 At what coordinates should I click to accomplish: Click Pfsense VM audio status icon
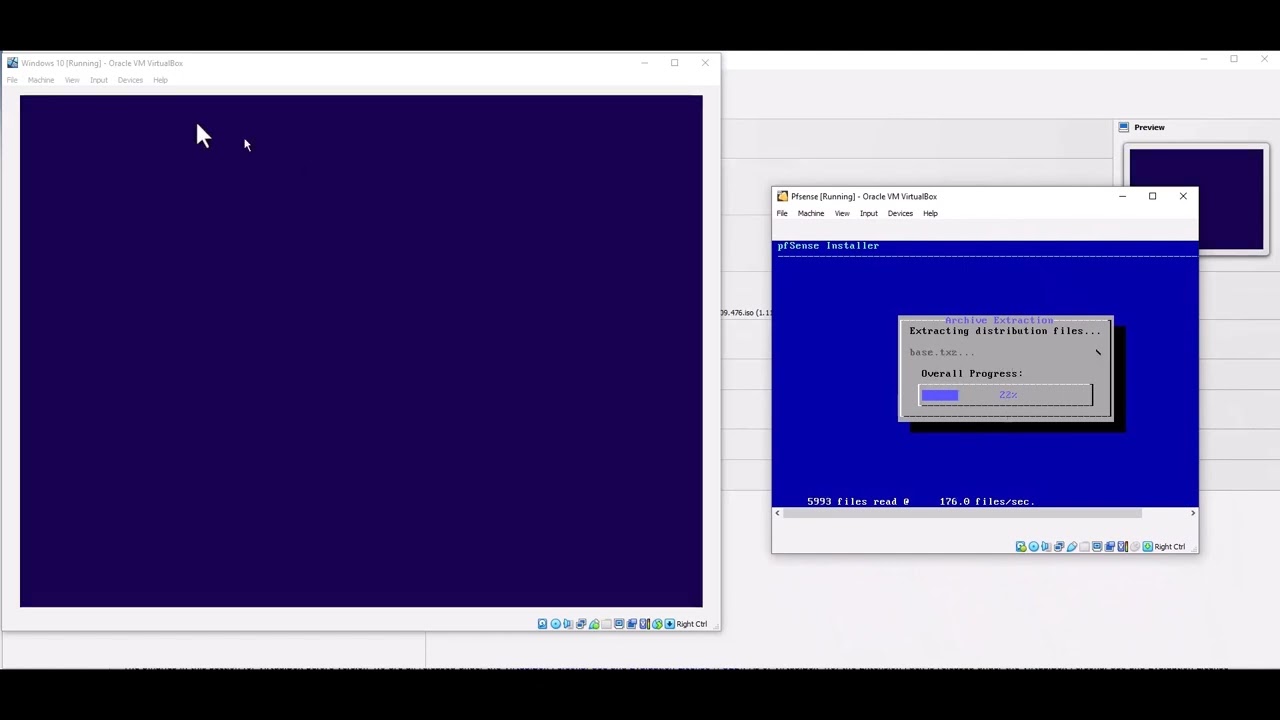1046,546
